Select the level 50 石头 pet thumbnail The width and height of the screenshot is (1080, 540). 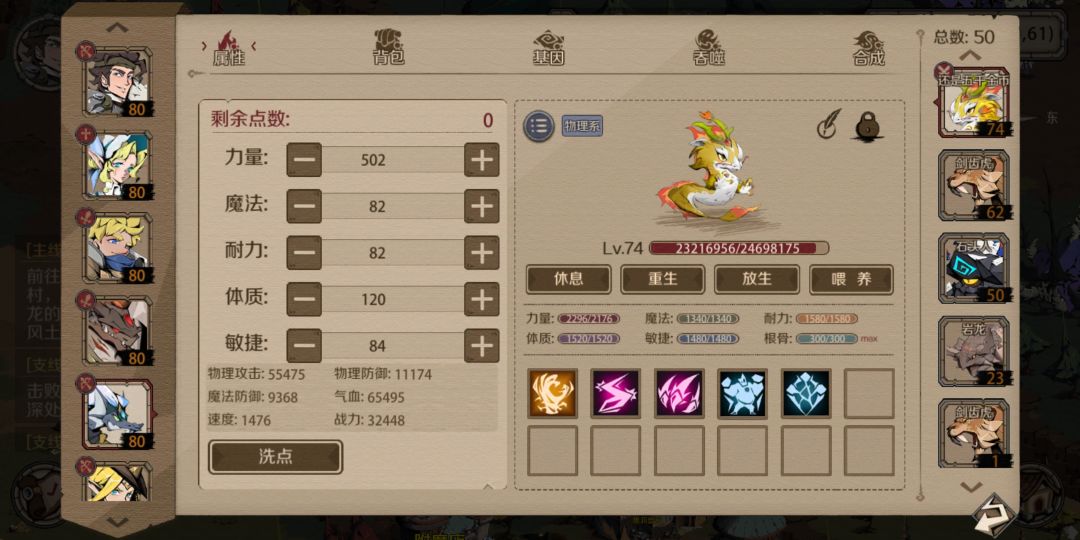pos(974,269)
